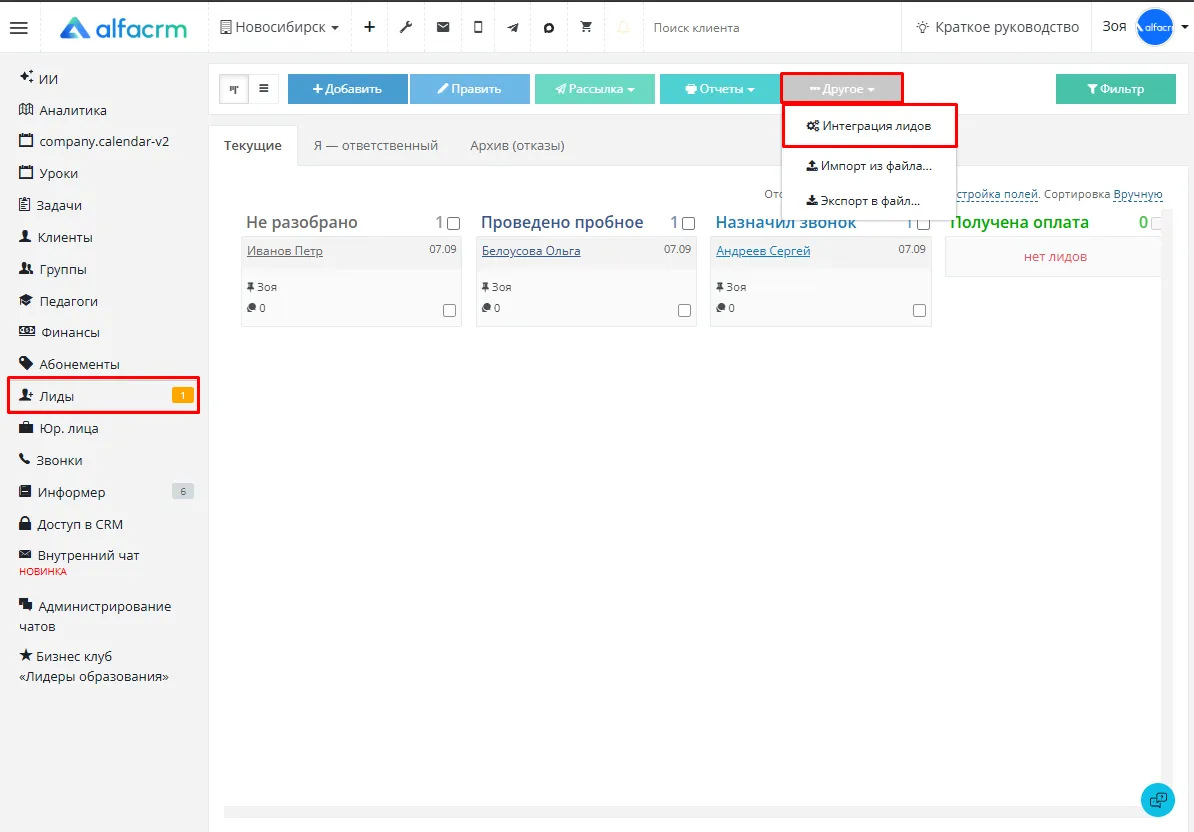Select all in Проведено пробное column
1194x832 pixels.
688,224
